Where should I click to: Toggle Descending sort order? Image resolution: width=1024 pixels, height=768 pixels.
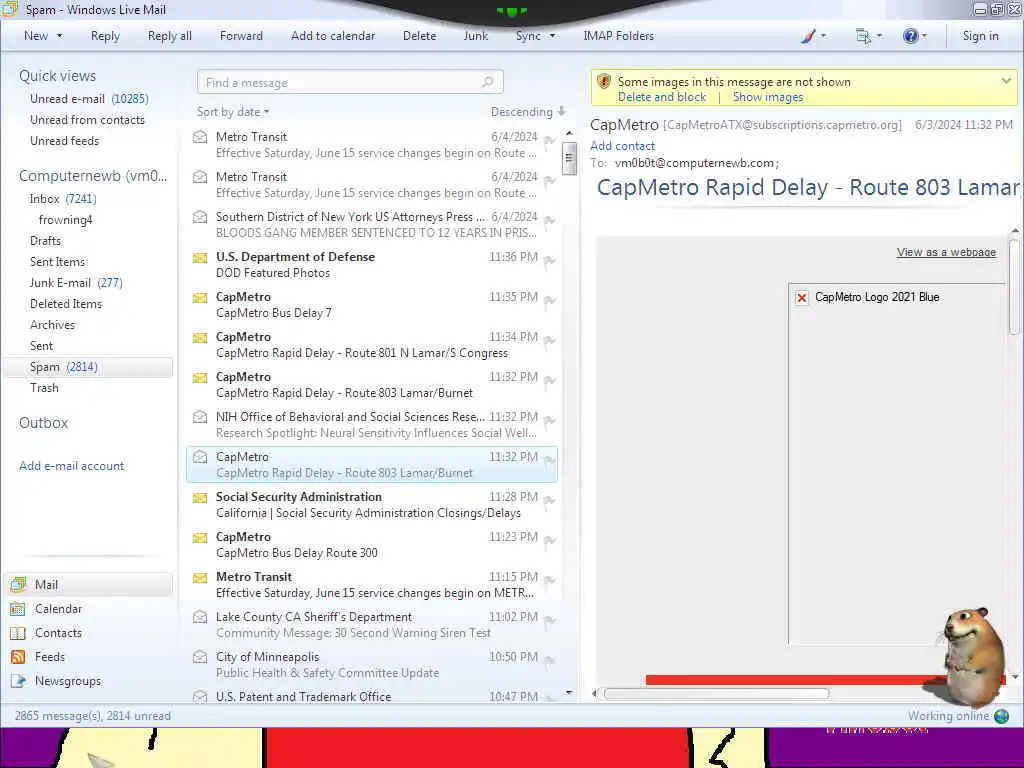528,112
